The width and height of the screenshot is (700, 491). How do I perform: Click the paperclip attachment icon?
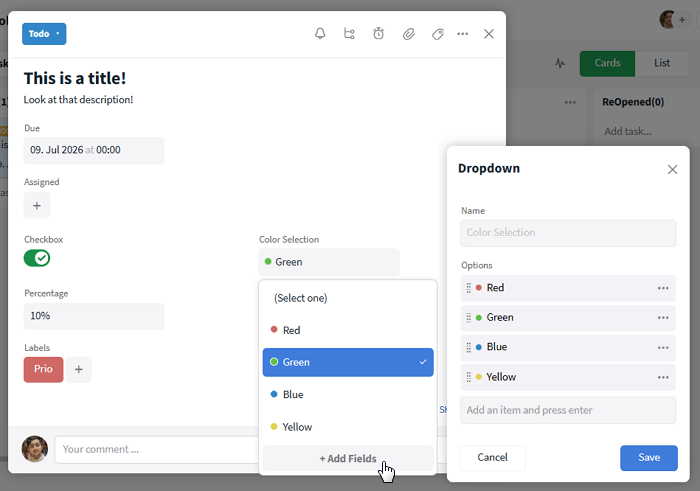(408, 34)
